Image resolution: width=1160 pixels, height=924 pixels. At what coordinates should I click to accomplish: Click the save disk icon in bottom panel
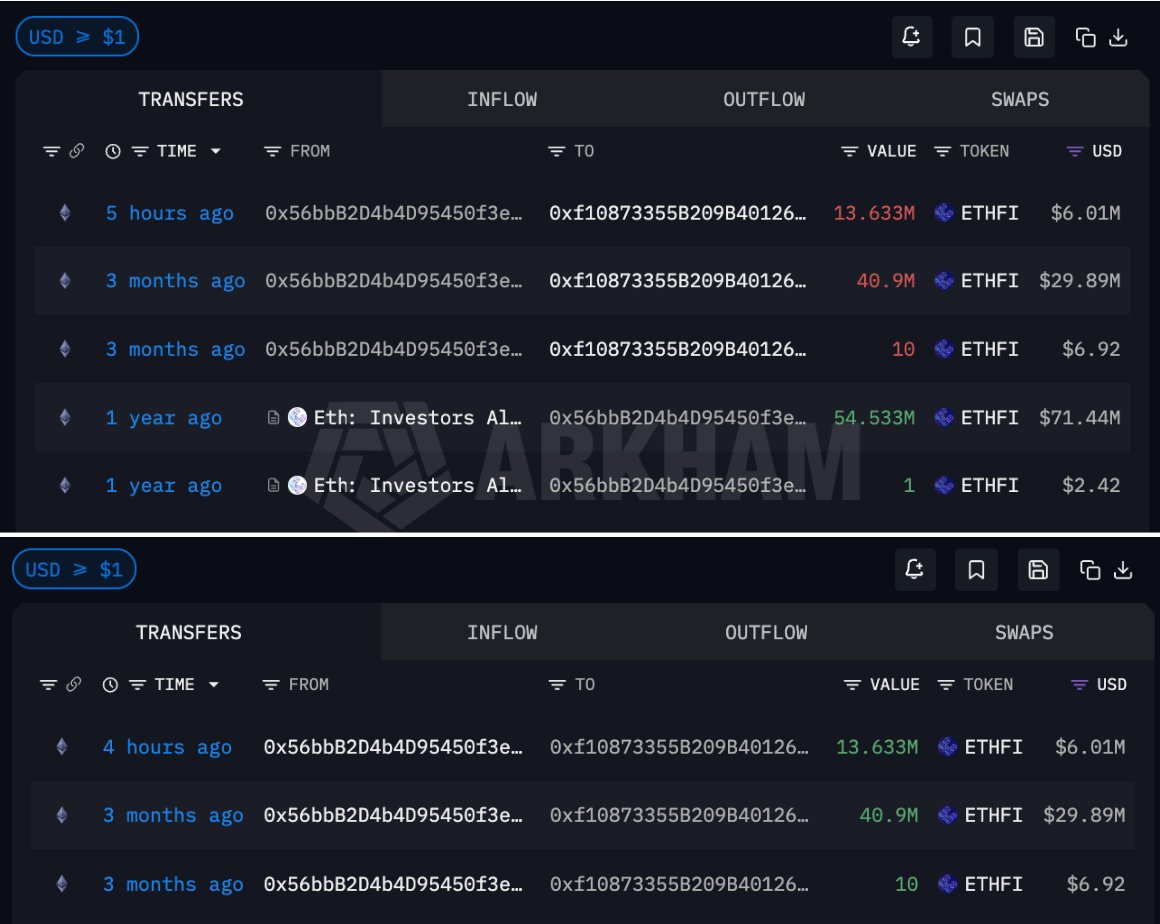point(1038,569)
